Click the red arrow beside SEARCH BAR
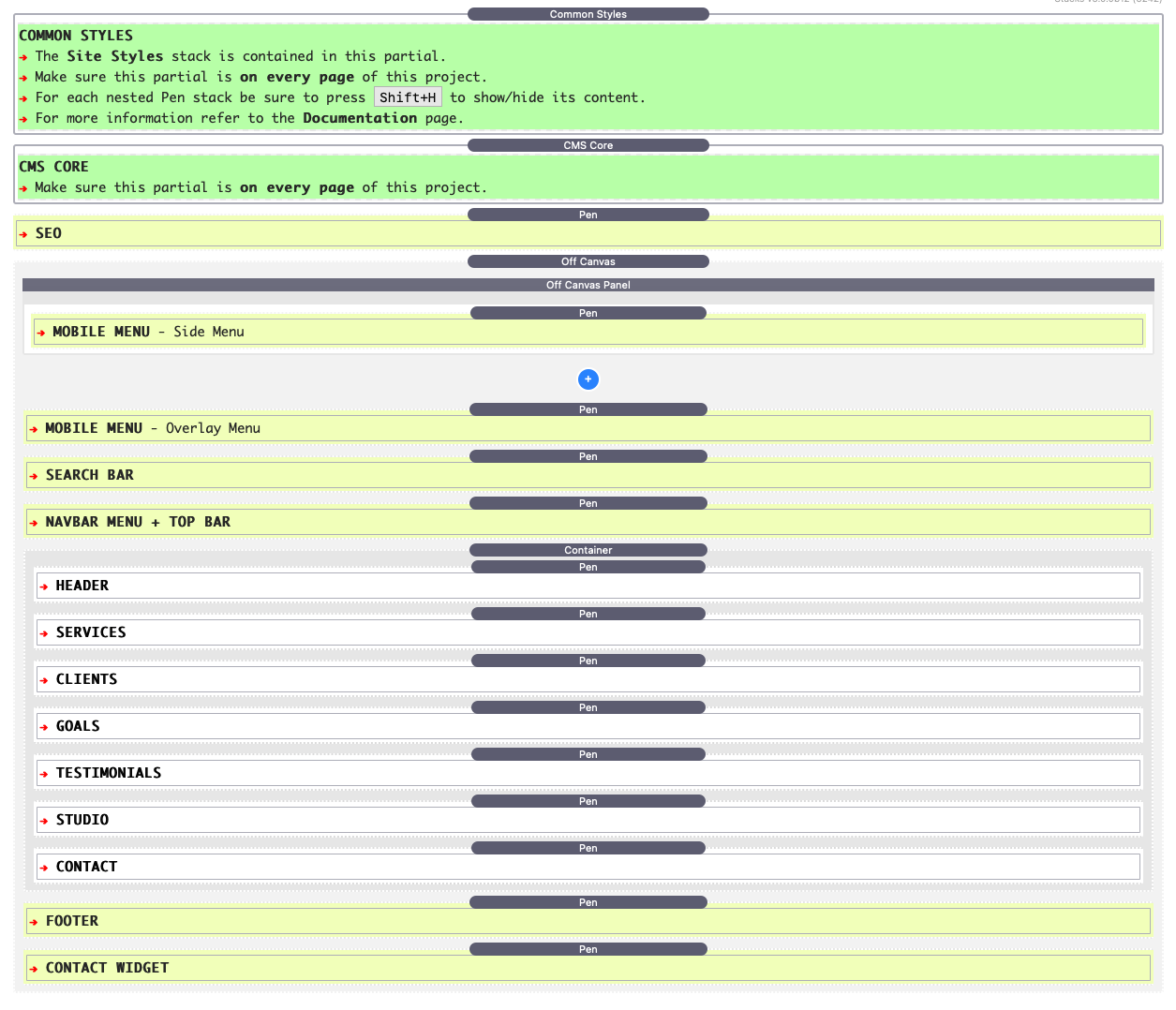Image resolution: width=1176 pixels, height=1010 pixels. coord(34,476)
